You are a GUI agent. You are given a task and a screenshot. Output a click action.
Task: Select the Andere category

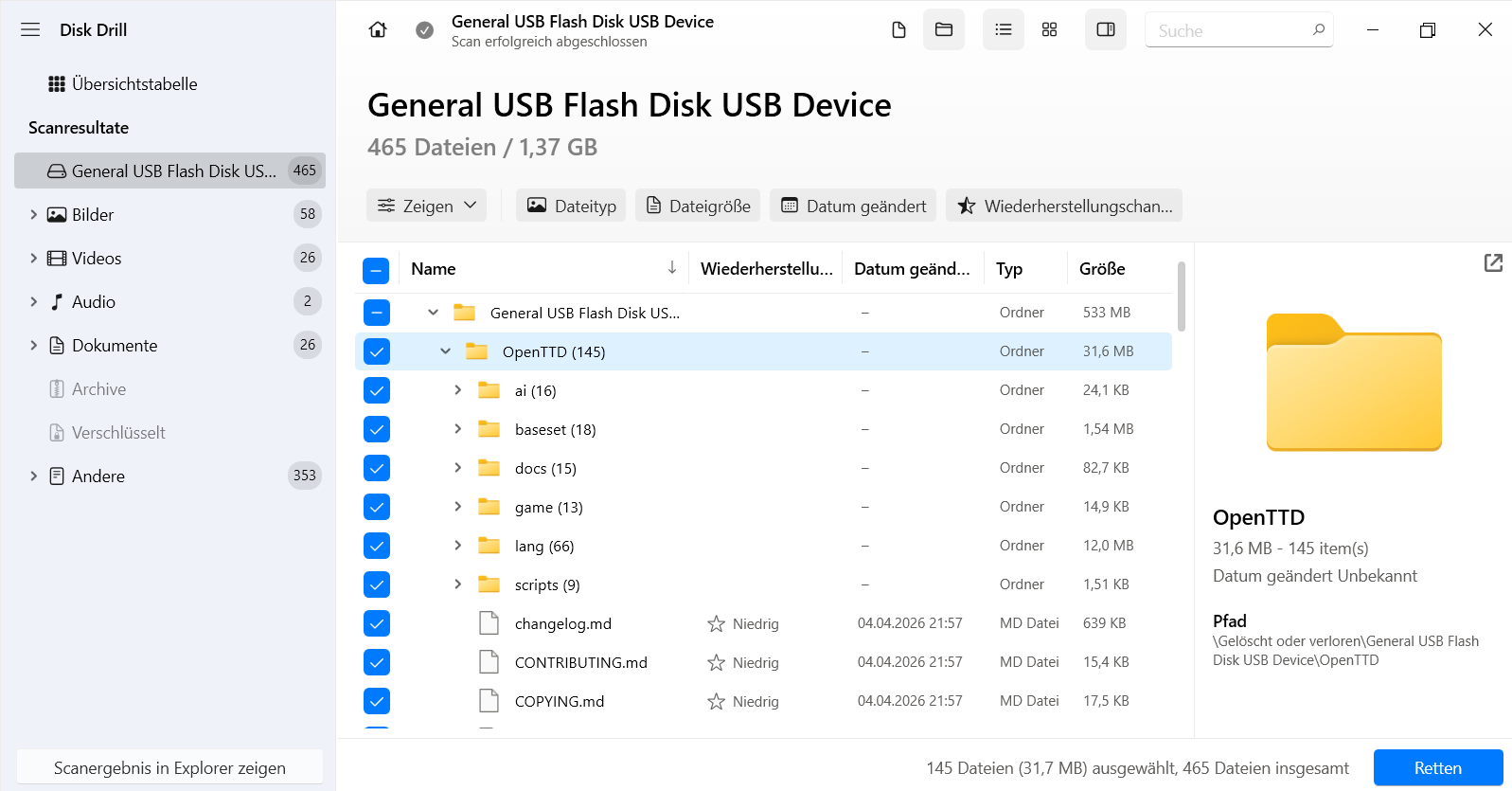click(x=169, y=476)
